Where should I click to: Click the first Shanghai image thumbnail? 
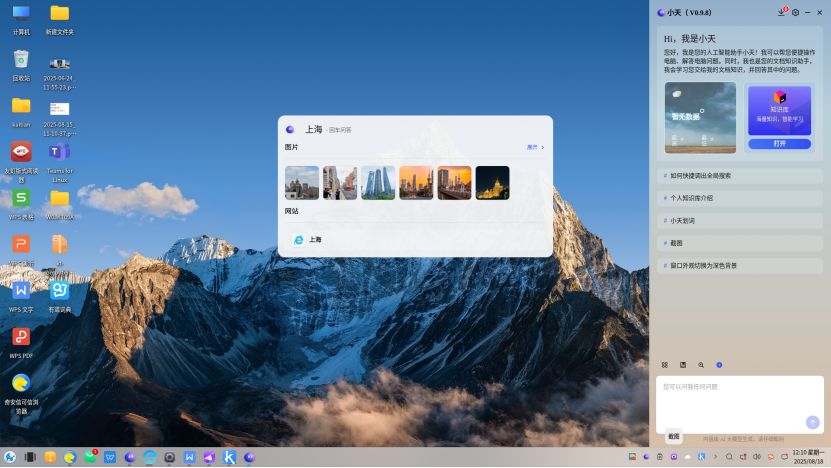pyautogui.click(x=302, y=183)
